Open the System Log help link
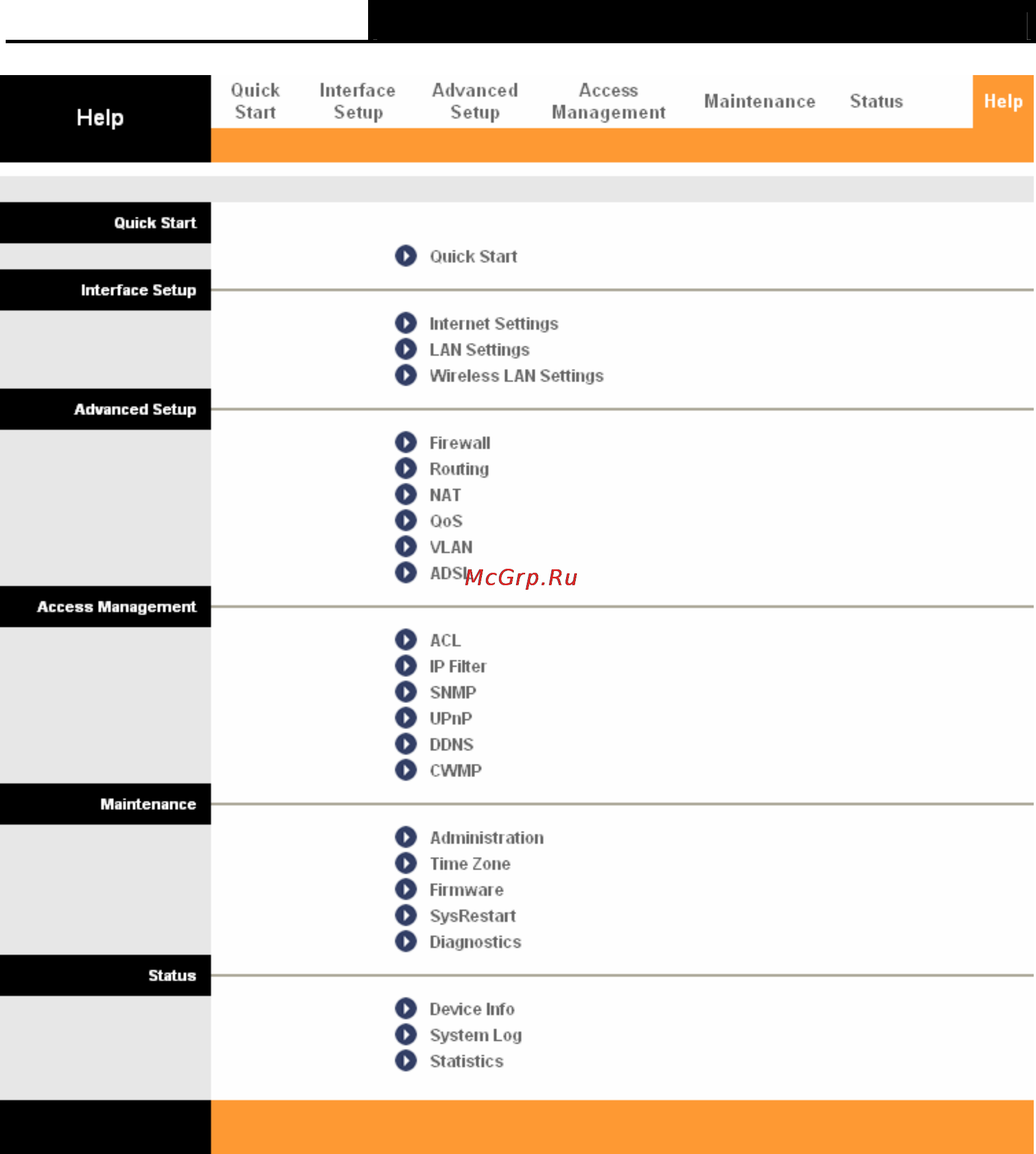The width and height of the screenshot is (1036, 1154). pyautogui.click(x=476, y=1036)
